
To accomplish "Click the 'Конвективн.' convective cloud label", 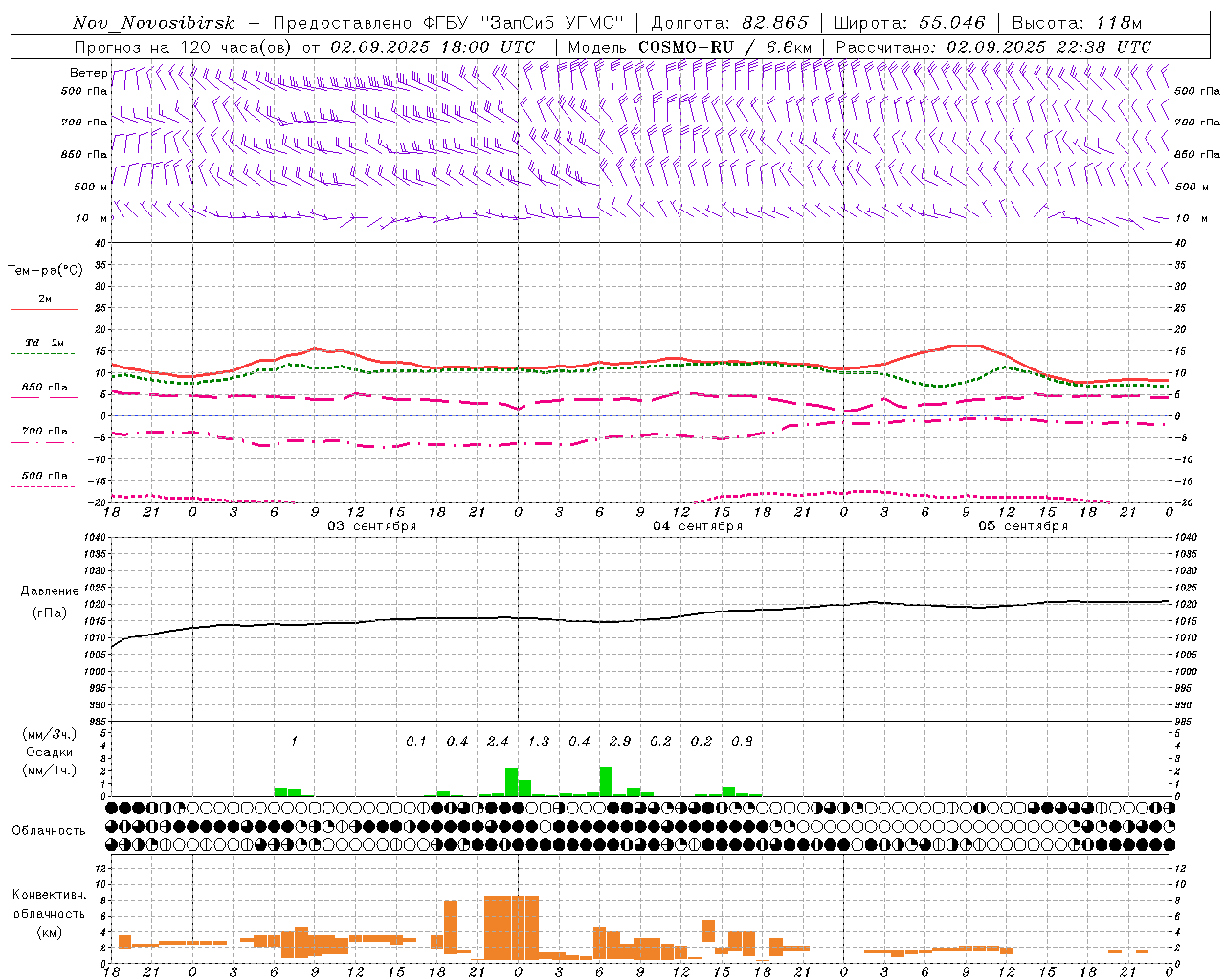I will pyautogui.click(x=49, y=895).
